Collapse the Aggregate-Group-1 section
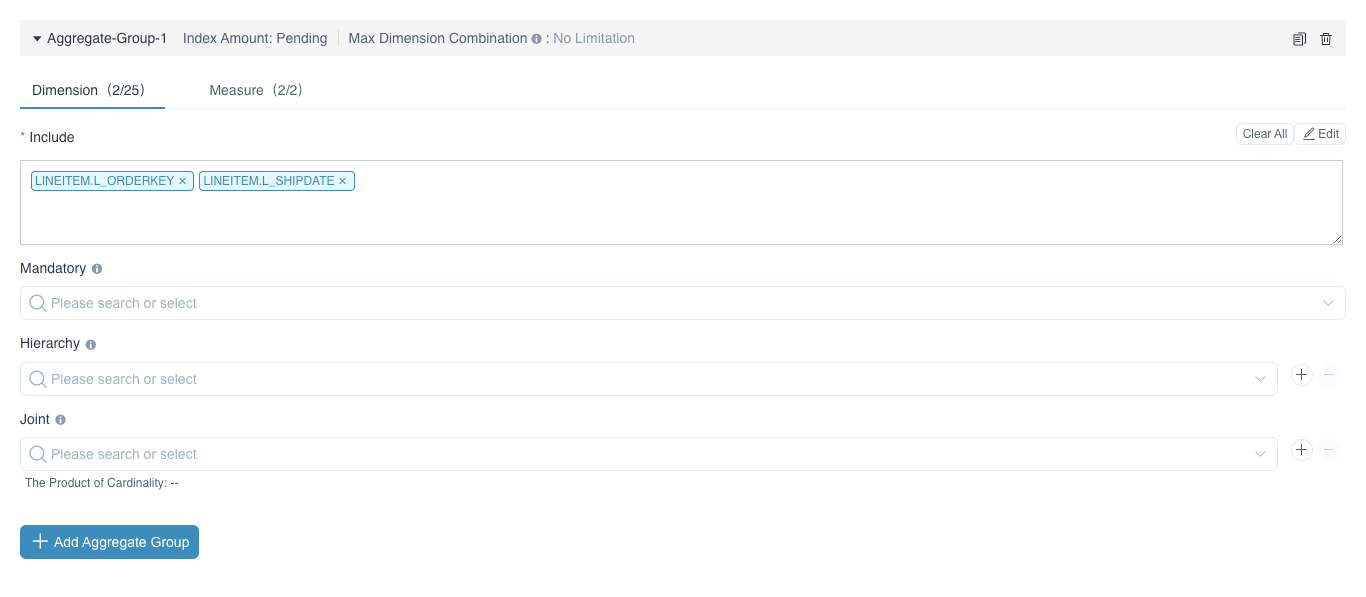Image resolution: width=1366 pixels, height=597 pixels. tap(37, 39)
